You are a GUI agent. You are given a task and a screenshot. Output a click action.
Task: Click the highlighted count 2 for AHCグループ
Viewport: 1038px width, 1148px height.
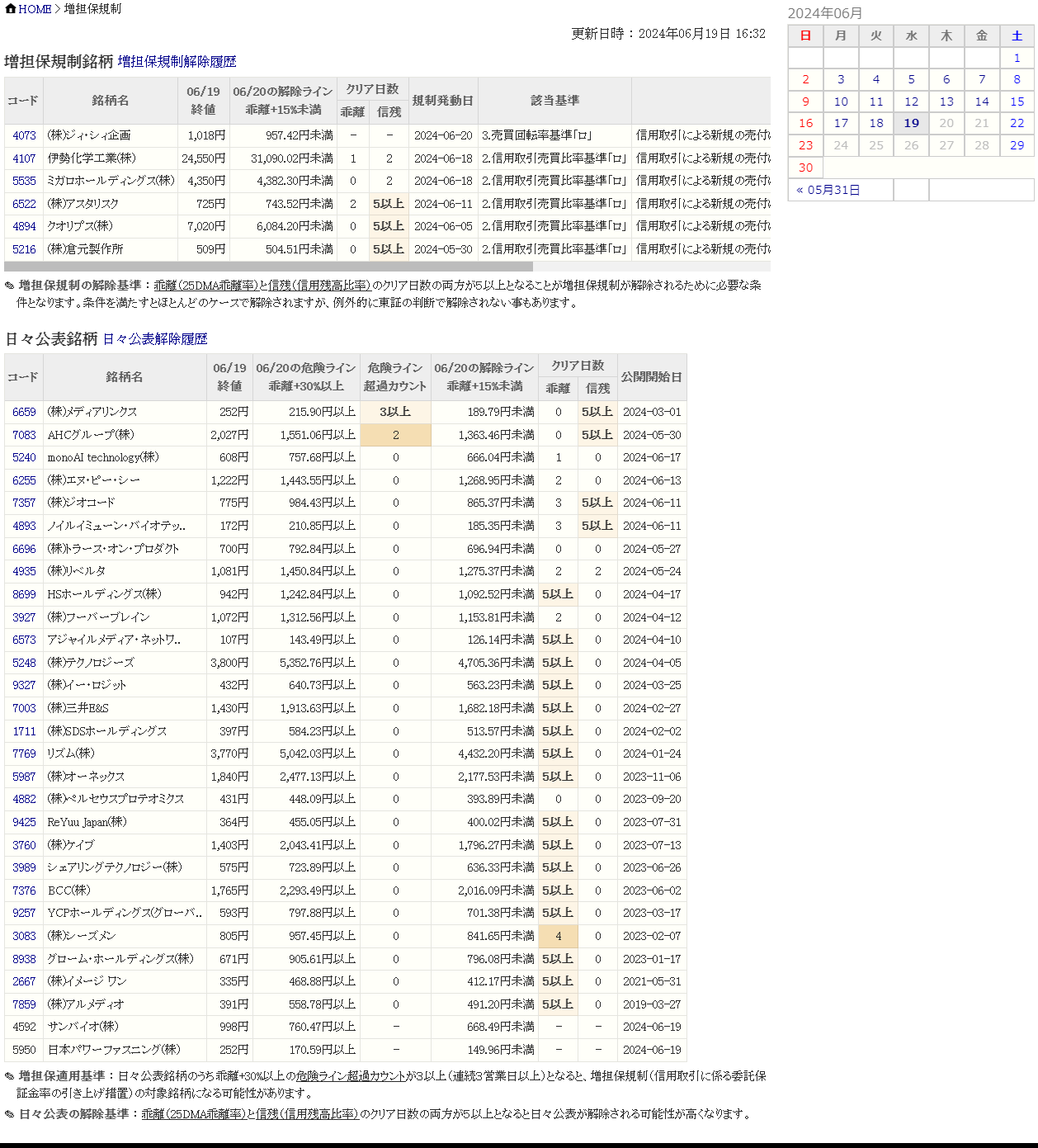pos(395,435)
